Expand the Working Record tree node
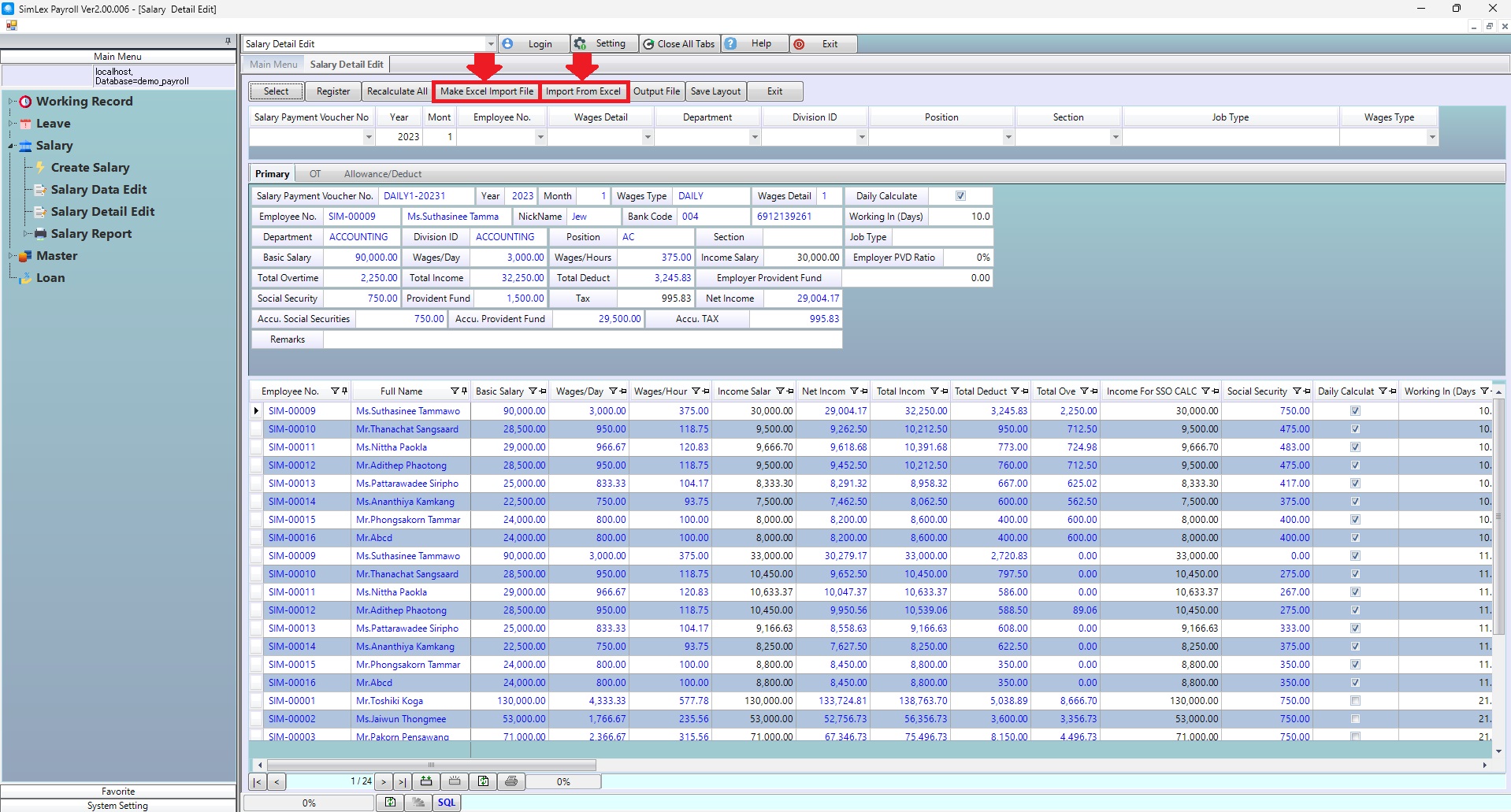The width and height of the screenshot is (1511, 812). (x=11, y=102)
